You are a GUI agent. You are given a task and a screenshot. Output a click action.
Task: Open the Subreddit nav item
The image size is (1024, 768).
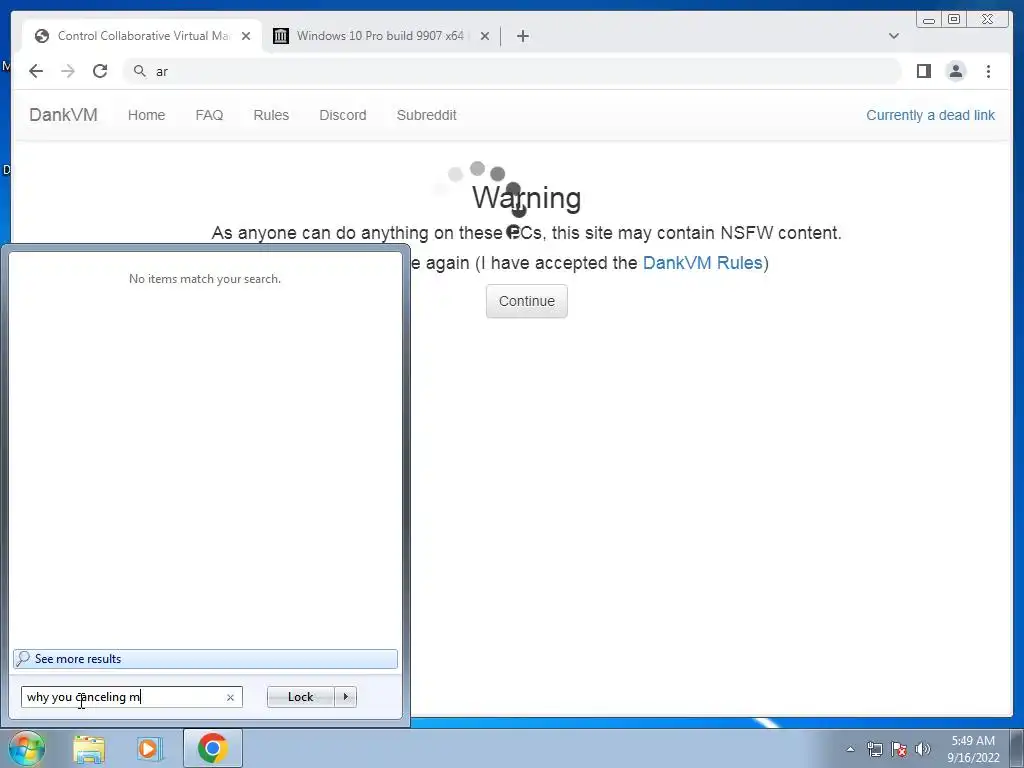426,115
